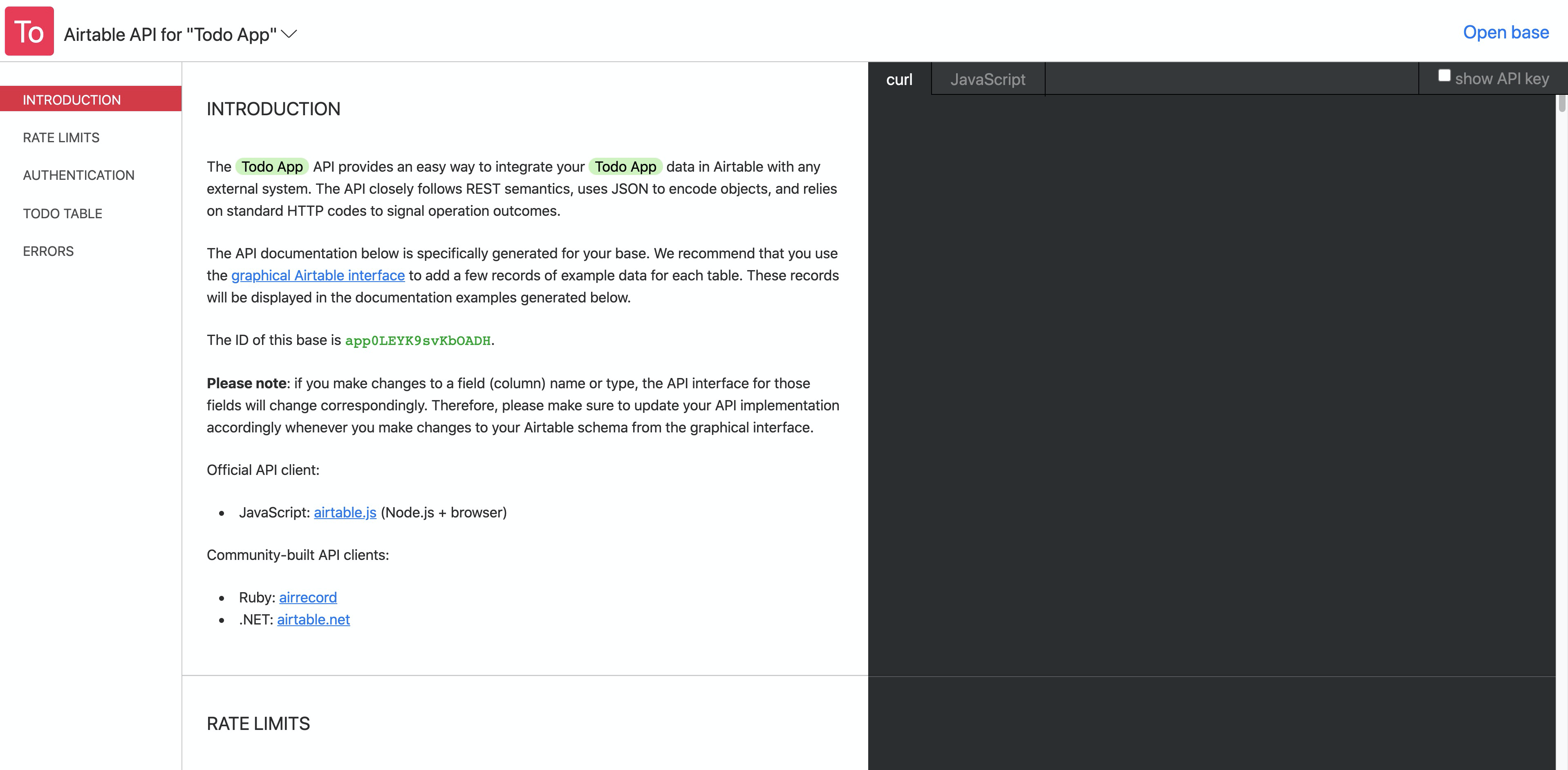The image size is (1568, 770).
Task: Scroll down to the ERRORS section
Action: click(48, 251)
